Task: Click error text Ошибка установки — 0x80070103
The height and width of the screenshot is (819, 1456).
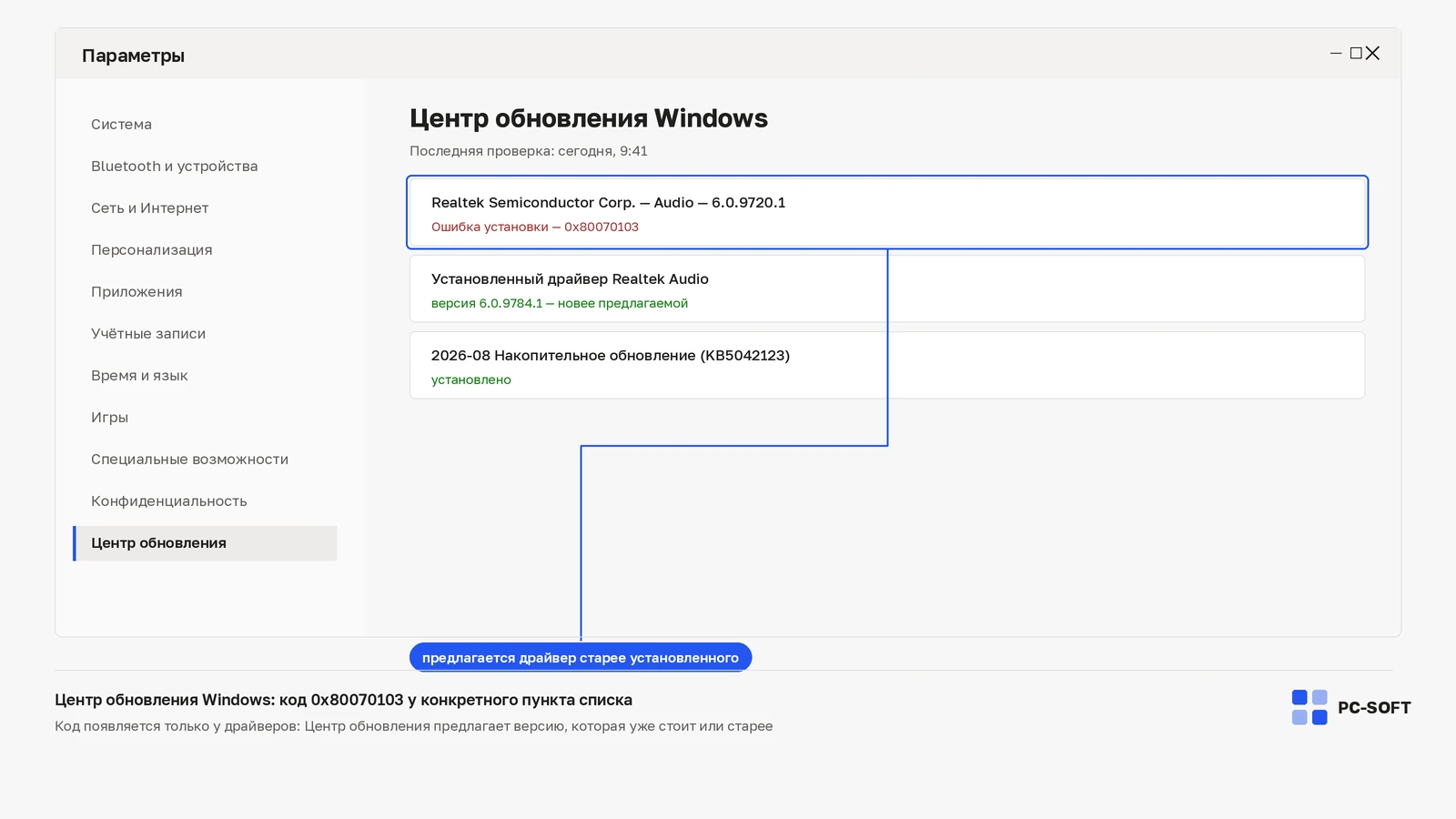Action: (x=535, y=227)
